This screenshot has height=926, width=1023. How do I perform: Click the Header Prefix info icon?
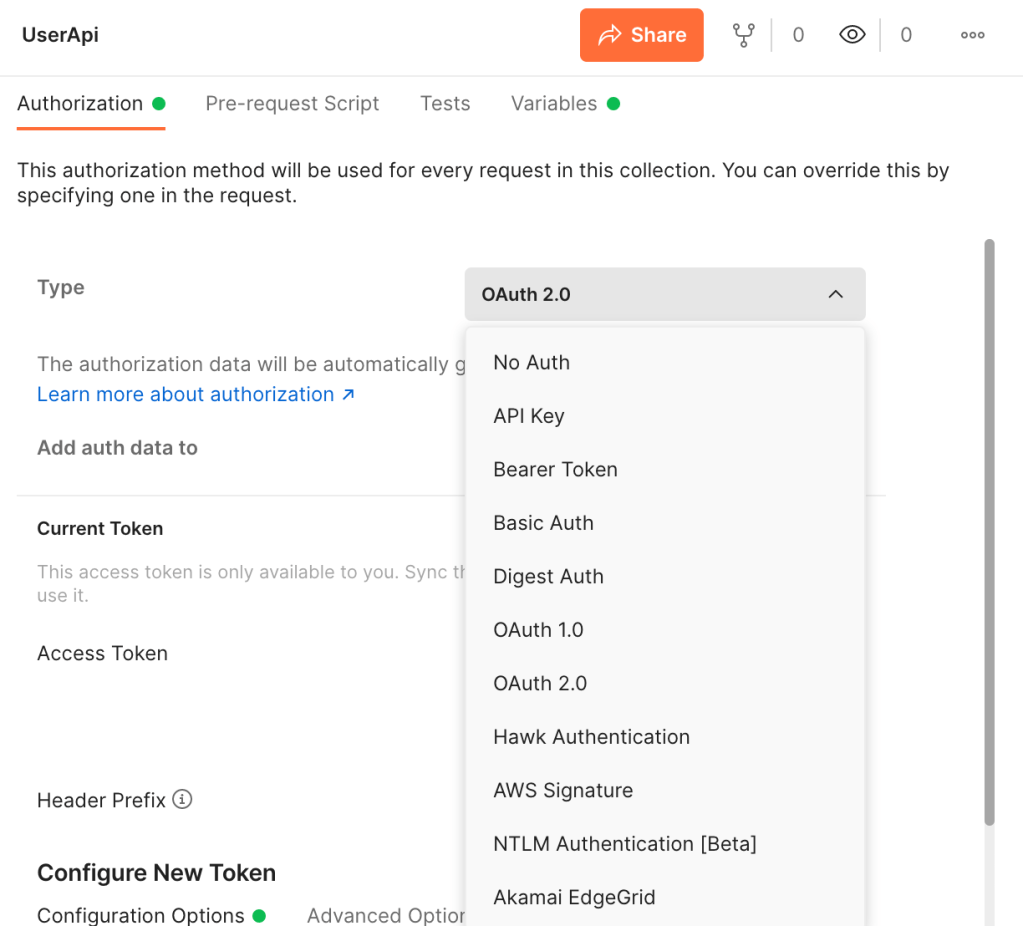point(182,799)
